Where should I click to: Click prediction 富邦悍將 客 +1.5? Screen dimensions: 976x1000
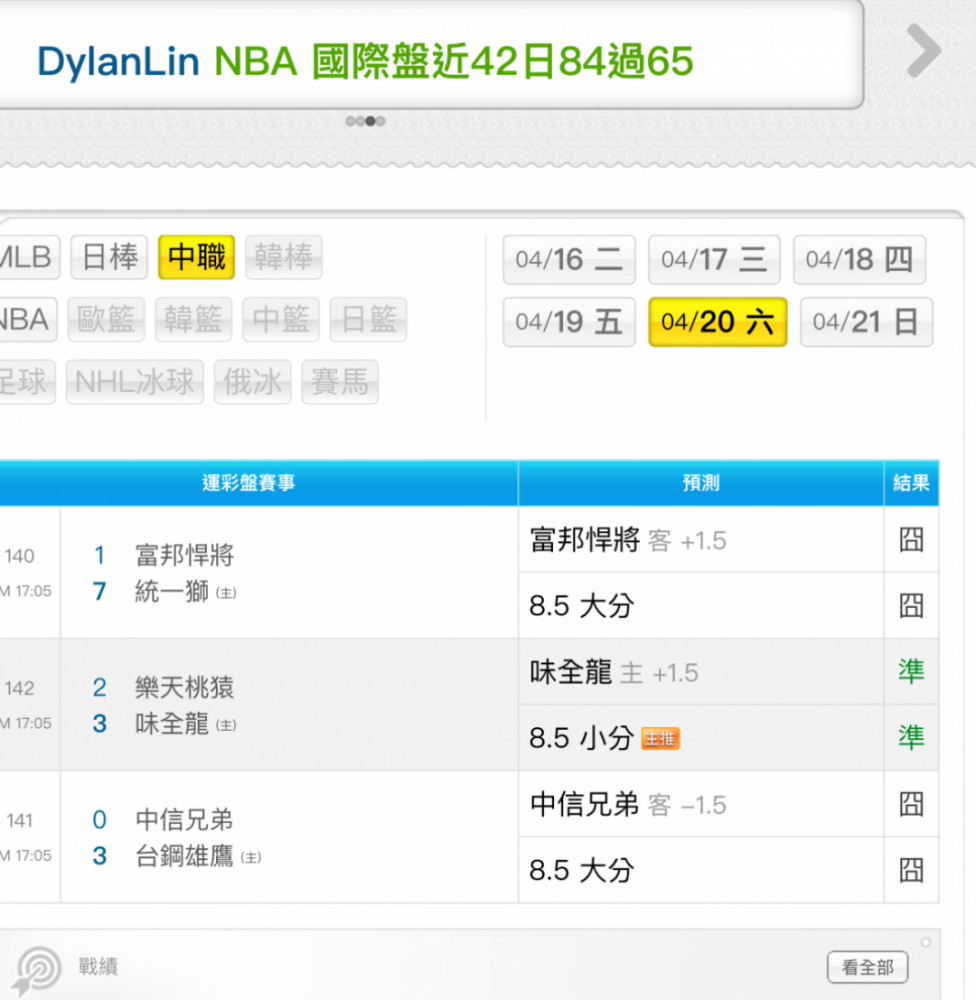pos(628,540)
